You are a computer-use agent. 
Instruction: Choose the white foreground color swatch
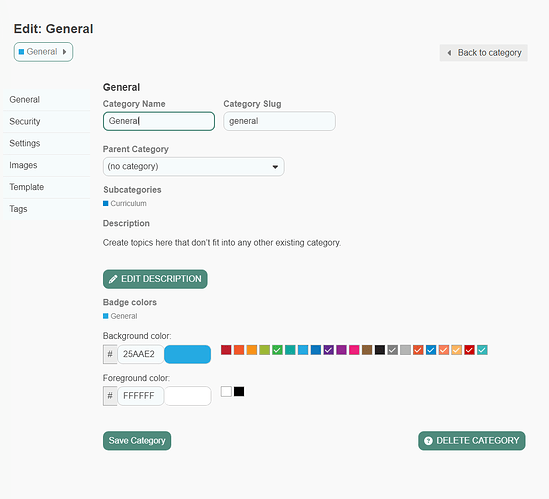pyautogui.click(x=226, y=391)
